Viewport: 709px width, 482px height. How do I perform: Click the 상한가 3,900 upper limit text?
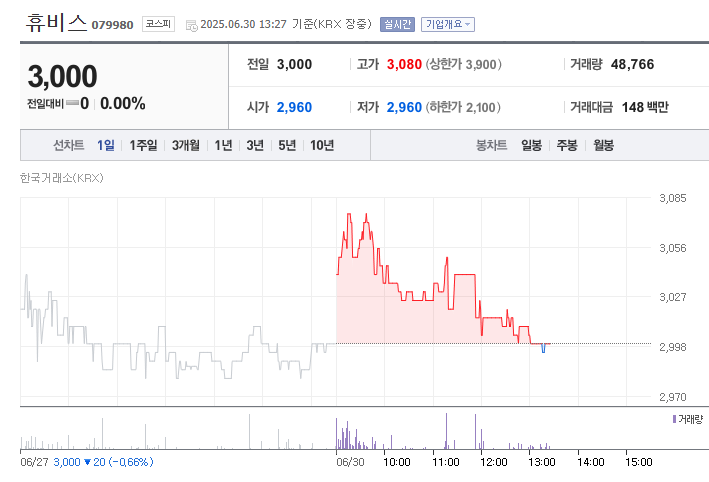pos(463,64)
